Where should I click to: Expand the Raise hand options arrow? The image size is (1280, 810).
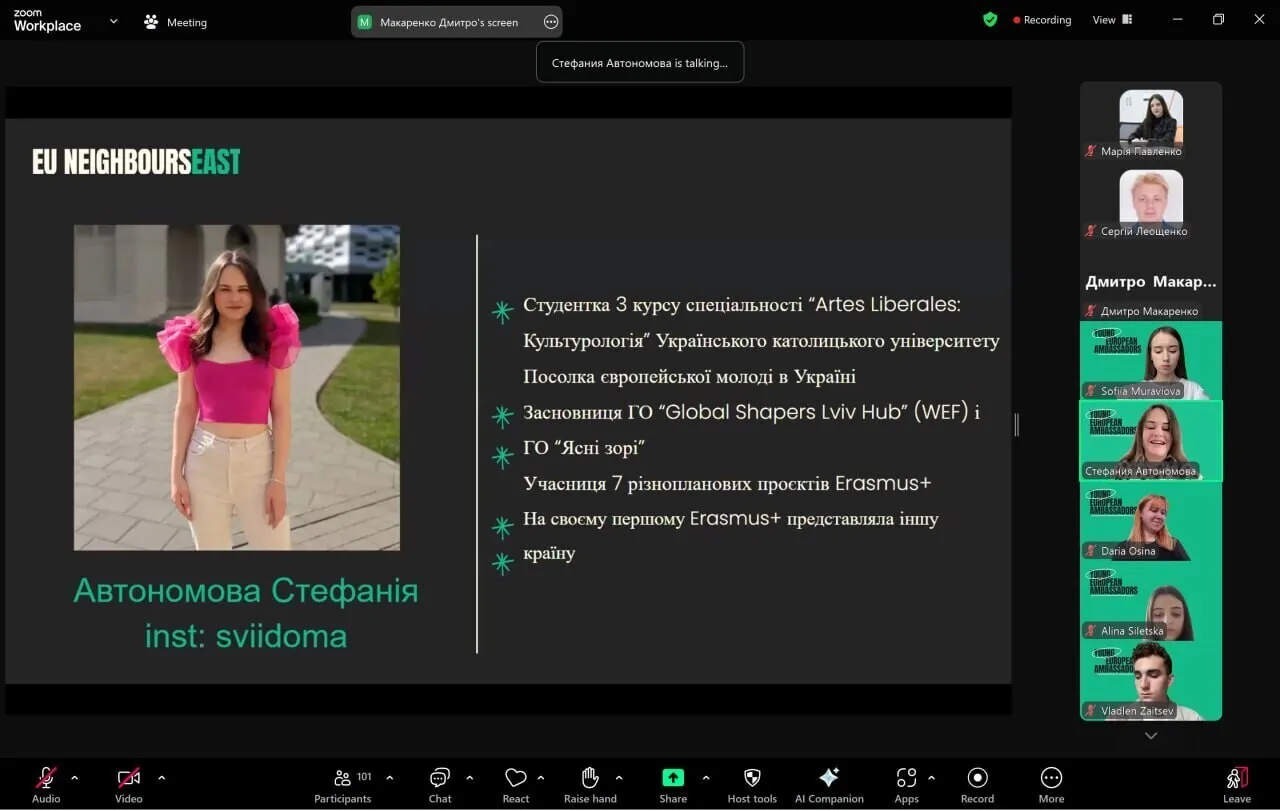tap(619, 777)
